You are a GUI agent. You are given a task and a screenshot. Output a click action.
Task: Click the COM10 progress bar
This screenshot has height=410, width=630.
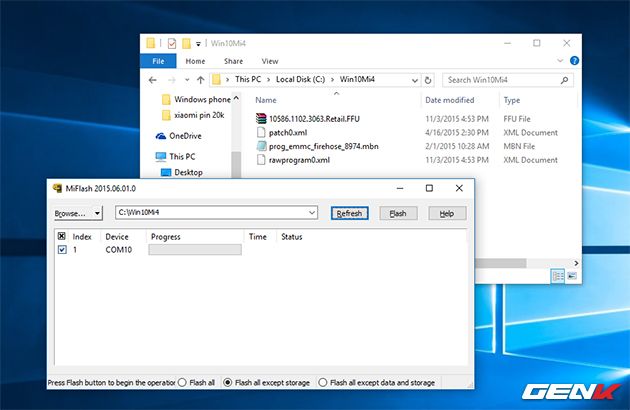pos(195,250)
